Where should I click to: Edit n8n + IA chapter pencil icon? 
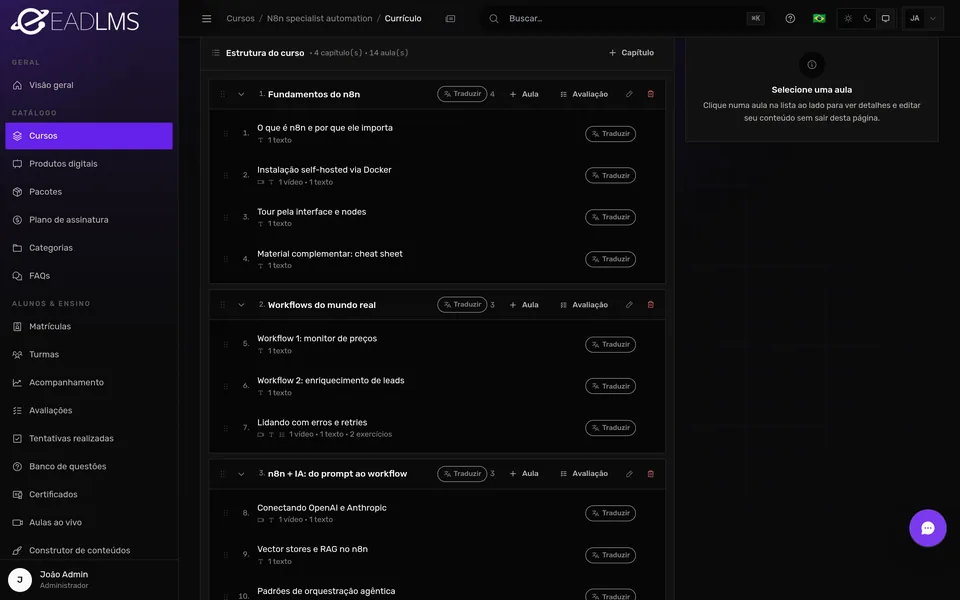point(629,474)
